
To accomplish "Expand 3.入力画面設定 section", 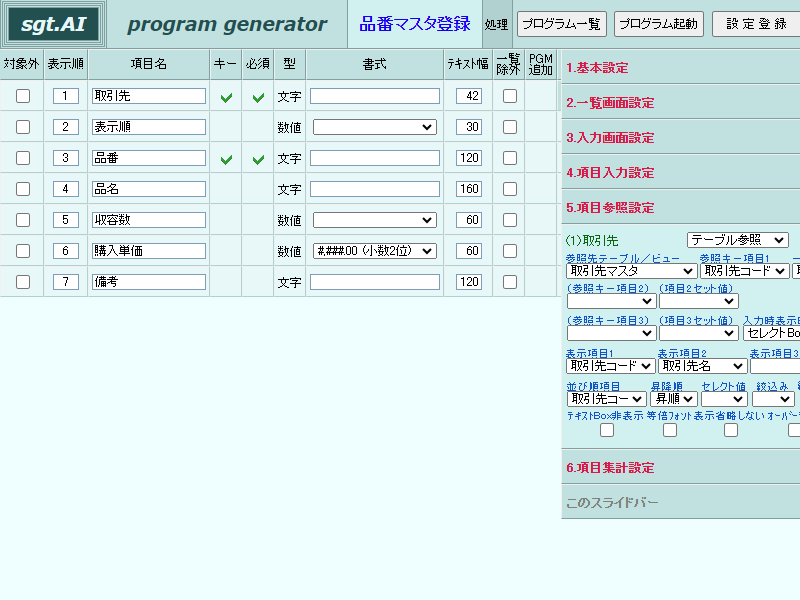I will tap(681, 138).
